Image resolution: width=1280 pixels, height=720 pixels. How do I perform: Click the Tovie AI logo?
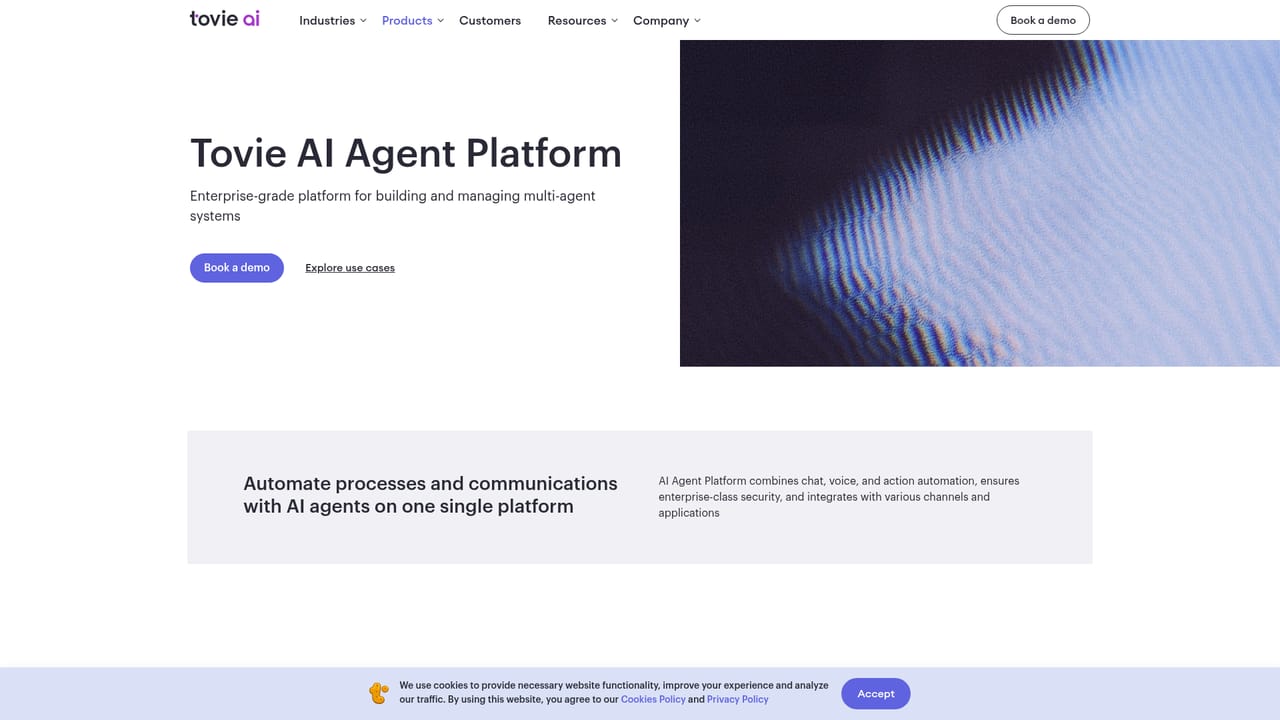(x=225, y=18)
